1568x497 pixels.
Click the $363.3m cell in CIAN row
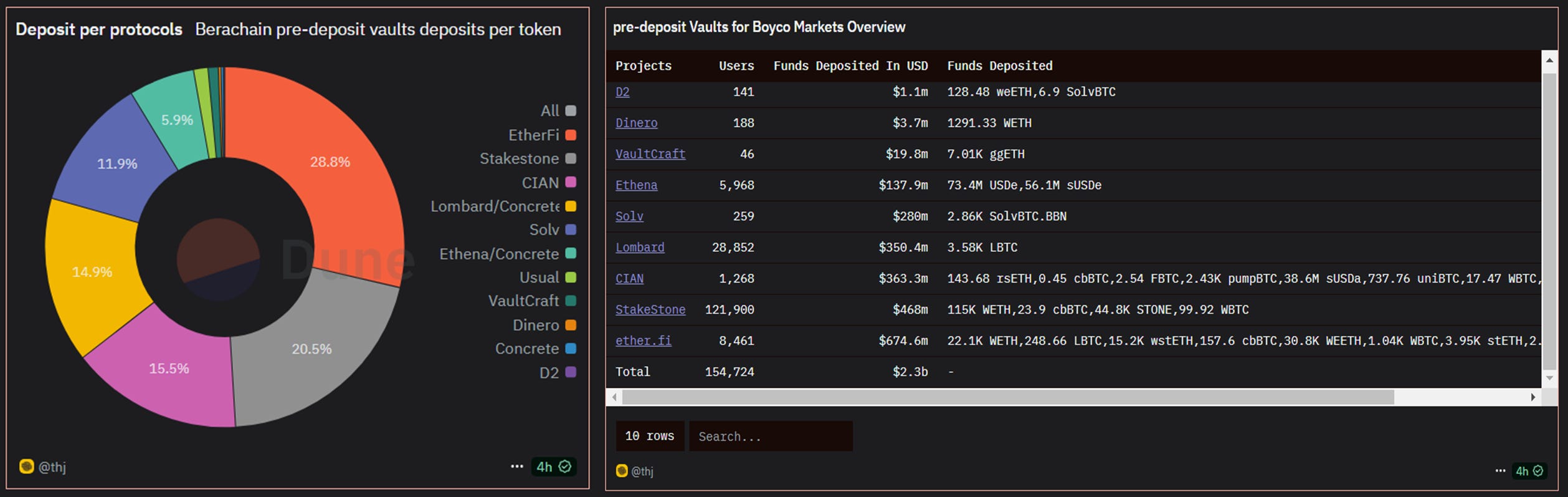[903, 279]
